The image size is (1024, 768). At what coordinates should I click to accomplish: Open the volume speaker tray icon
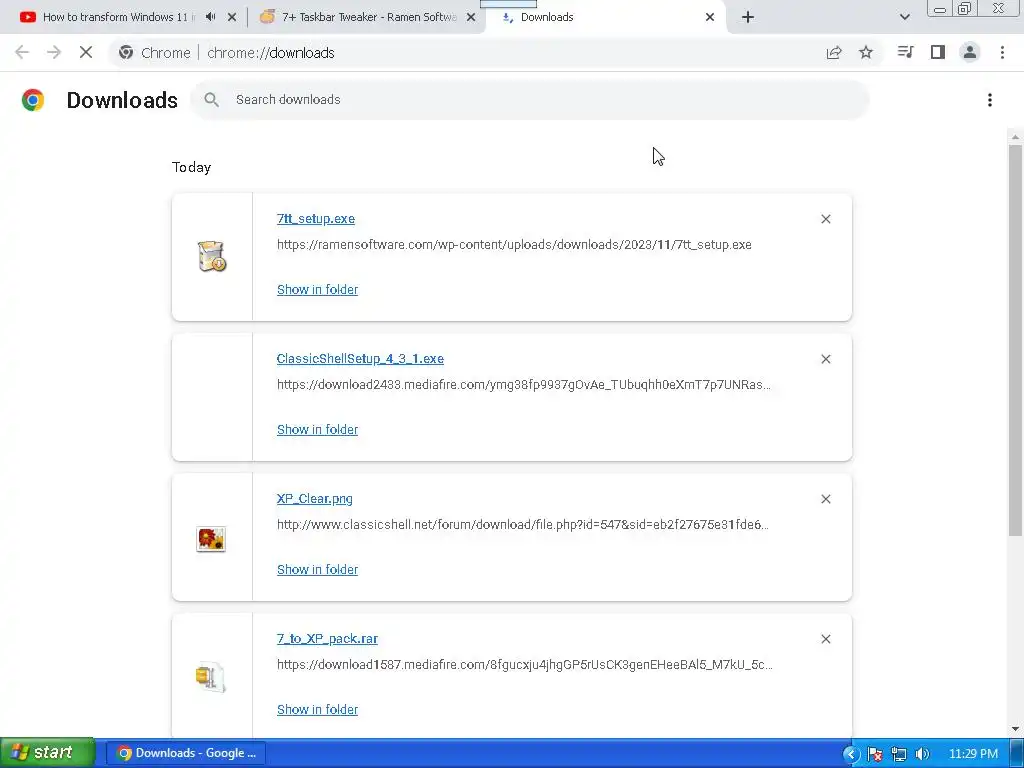coord(922,754)
